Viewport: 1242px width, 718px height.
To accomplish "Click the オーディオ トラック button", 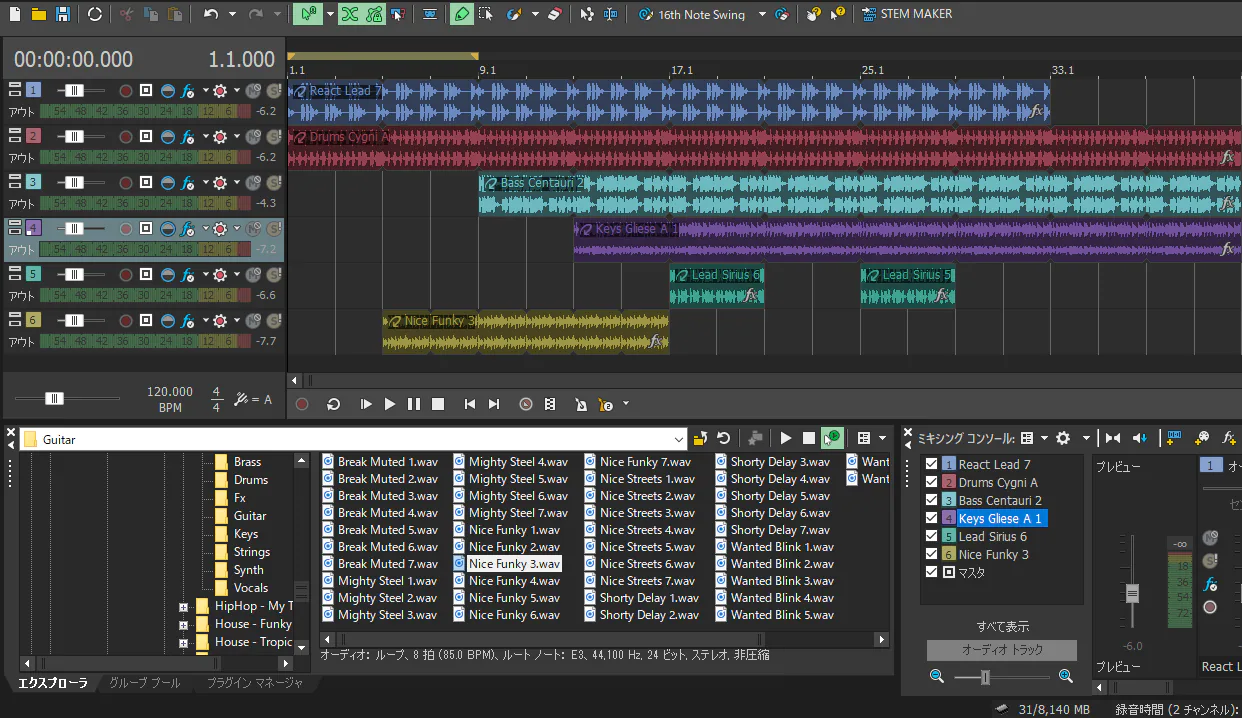I will [x=1001, y=650].
